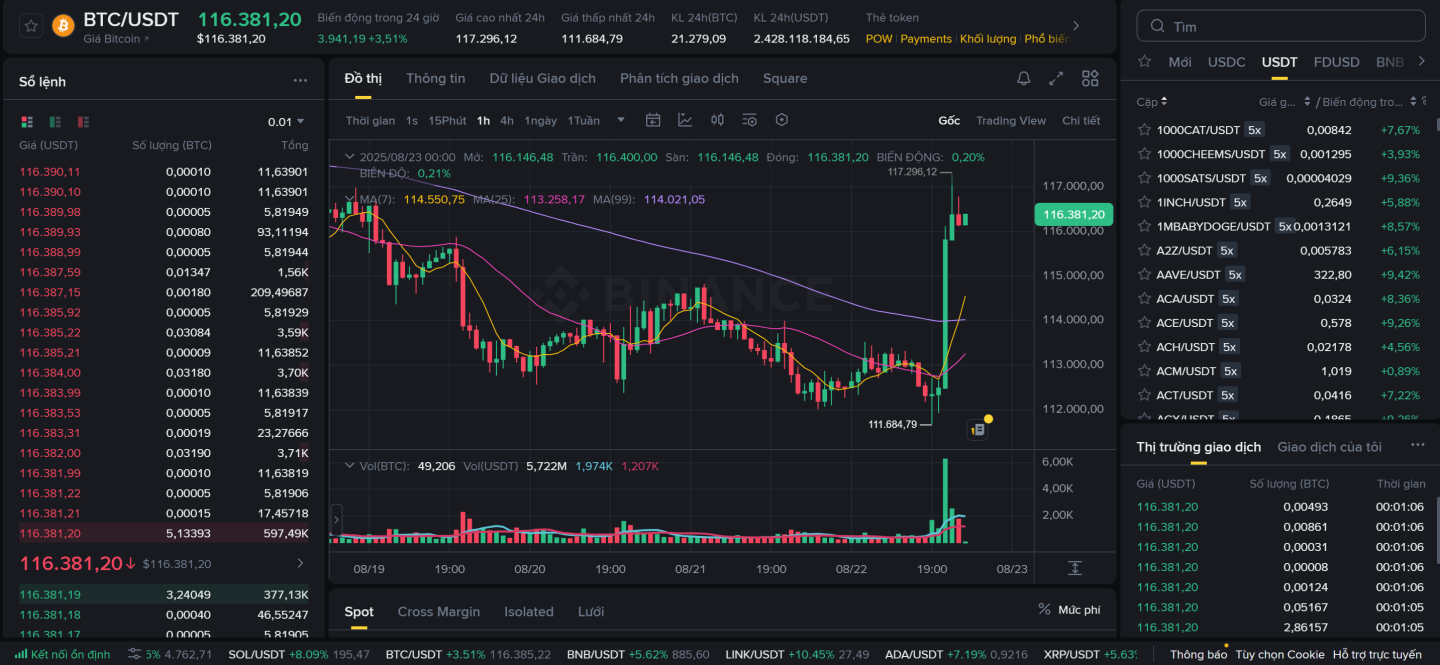Viewport: 1440px width, 665px height.
Task: Switch chart to Trading View
Action: click(1011, 120)
